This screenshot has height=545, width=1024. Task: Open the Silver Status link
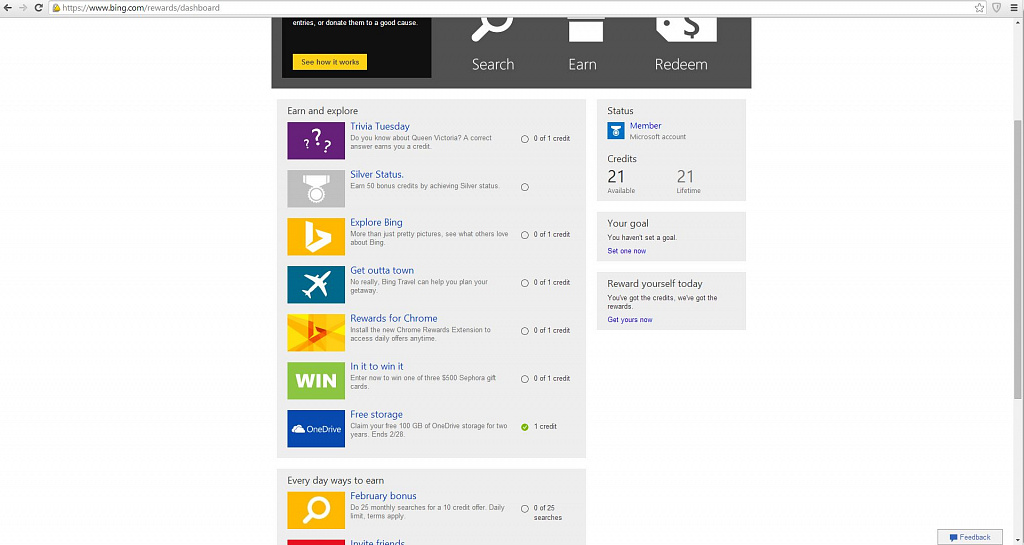[377, 175]
